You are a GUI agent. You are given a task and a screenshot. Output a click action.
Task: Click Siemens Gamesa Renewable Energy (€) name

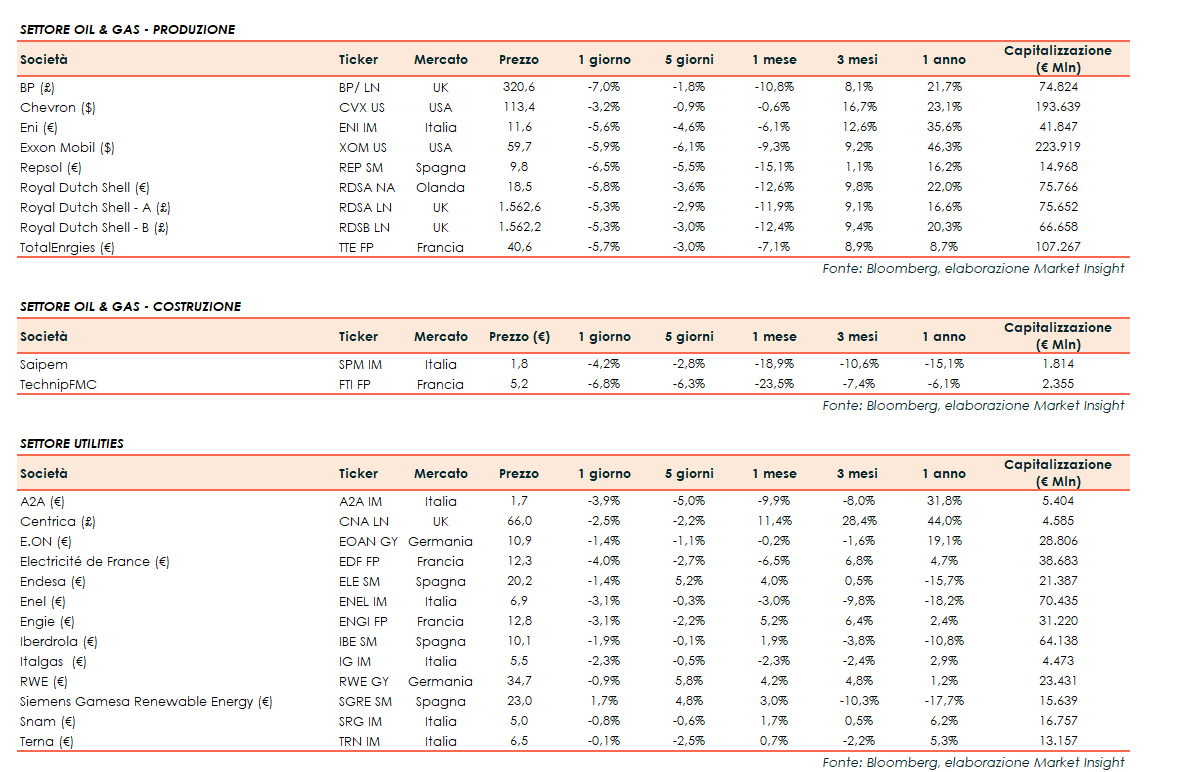coord(146,701)
